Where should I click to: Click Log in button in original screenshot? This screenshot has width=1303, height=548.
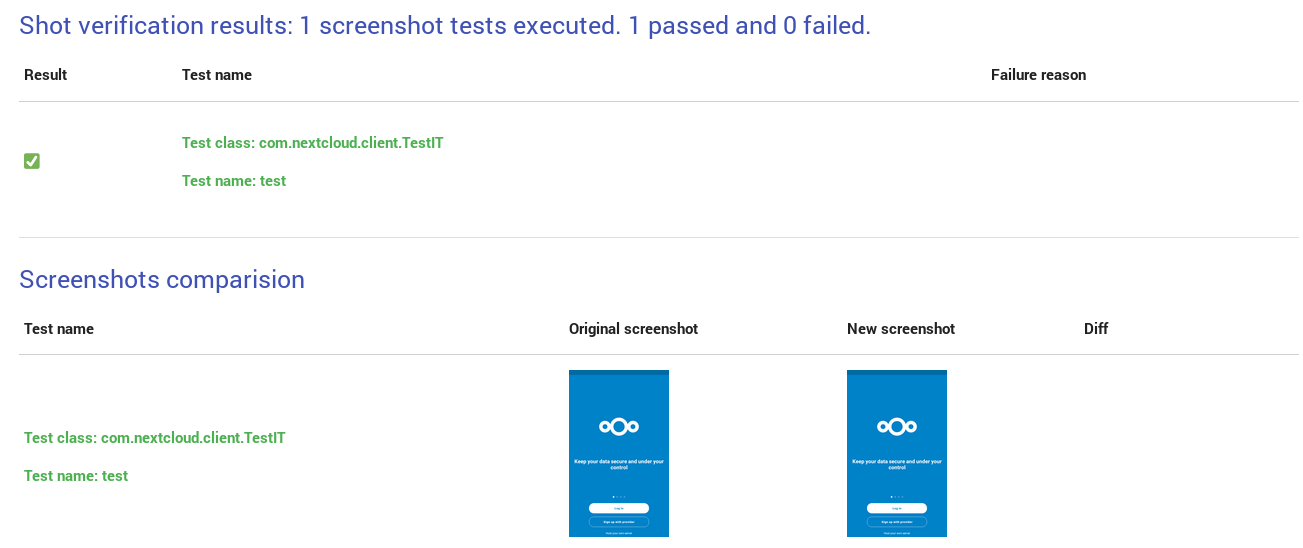pos(619,508)
